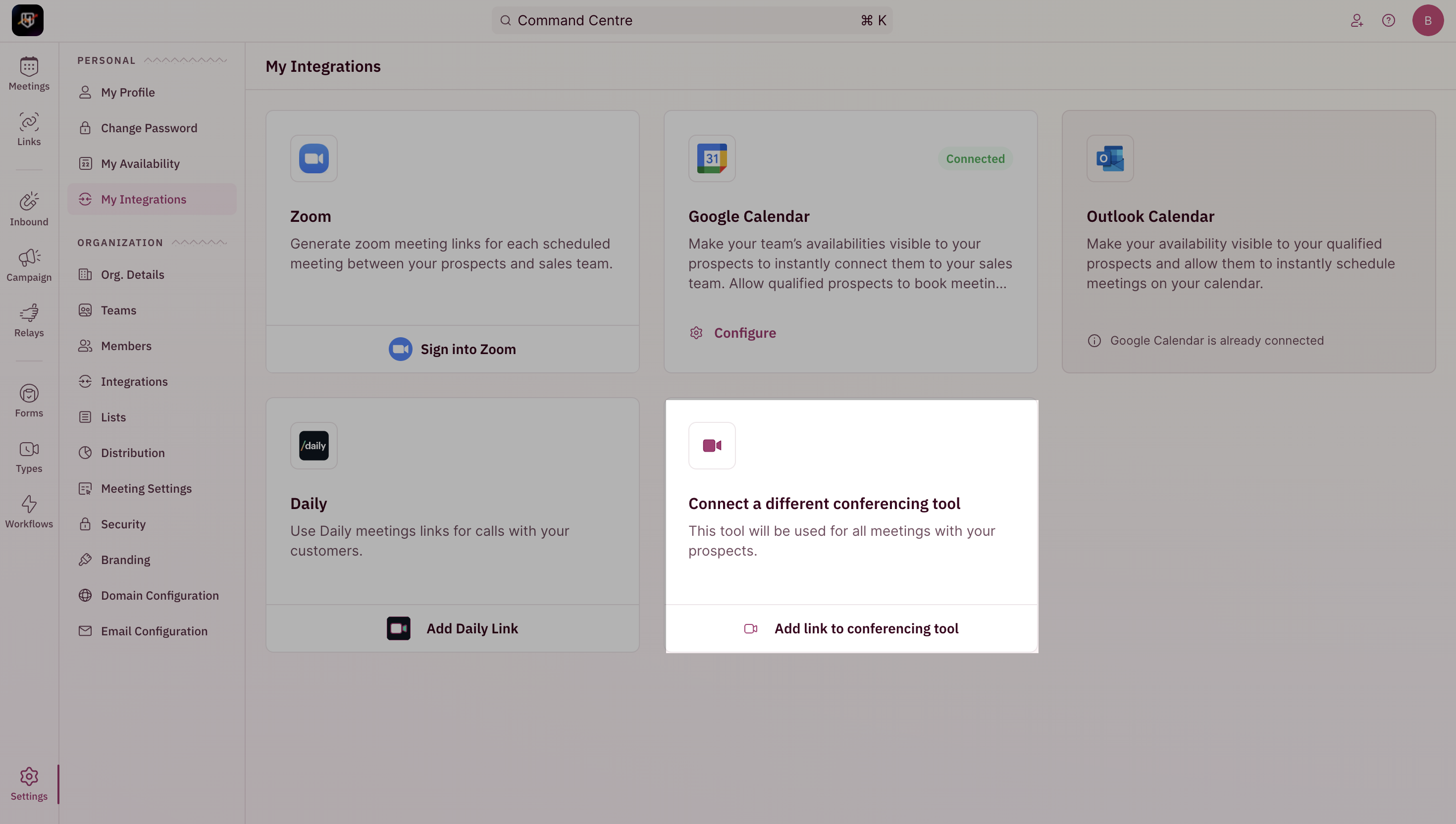Open the user avatar B menu
Image resolution: width=1456 pixels, height=824 pixels.
point(1428,20)
